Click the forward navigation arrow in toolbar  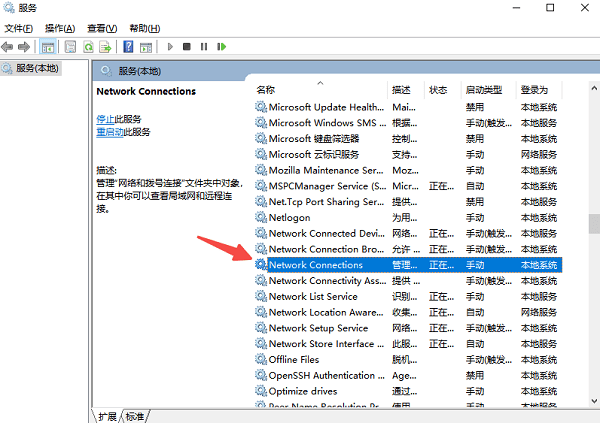click(24, 47)
